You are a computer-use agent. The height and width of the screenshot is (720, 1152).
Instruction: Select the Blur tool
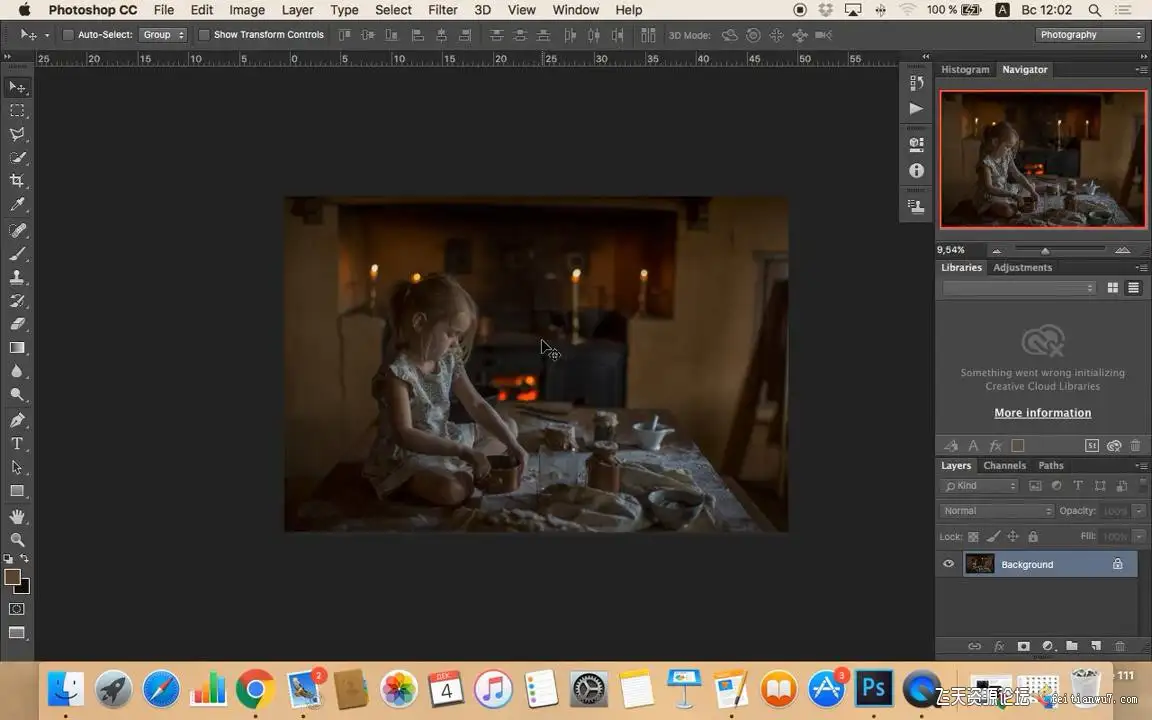(x=17, y=371)
